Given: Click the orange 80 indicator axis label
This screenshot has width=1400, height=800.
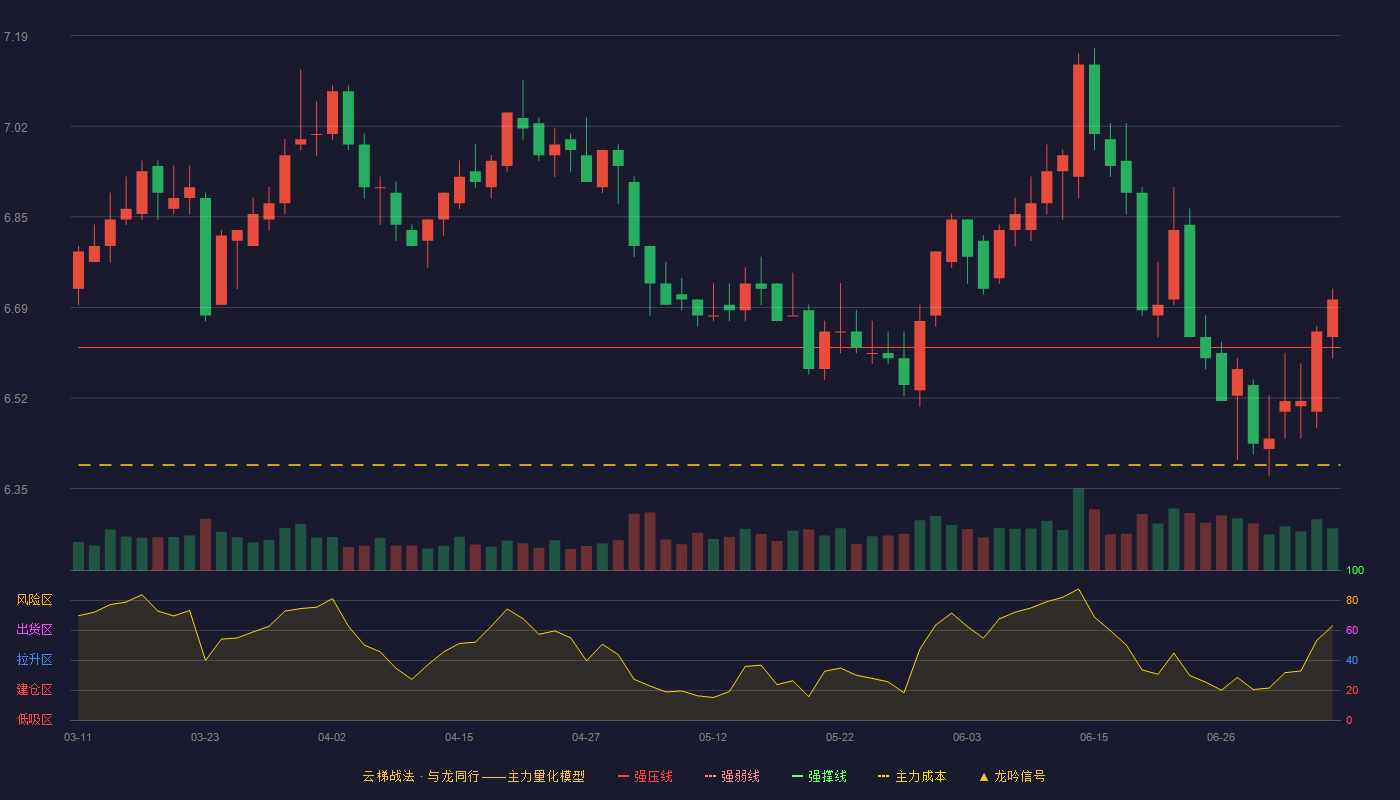Looking at the screenshot, I should (1352, 600).
